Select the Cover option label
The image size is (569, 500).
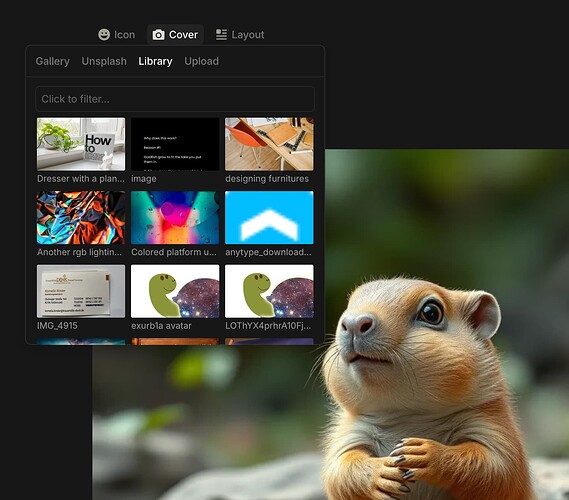pos(183,35)
